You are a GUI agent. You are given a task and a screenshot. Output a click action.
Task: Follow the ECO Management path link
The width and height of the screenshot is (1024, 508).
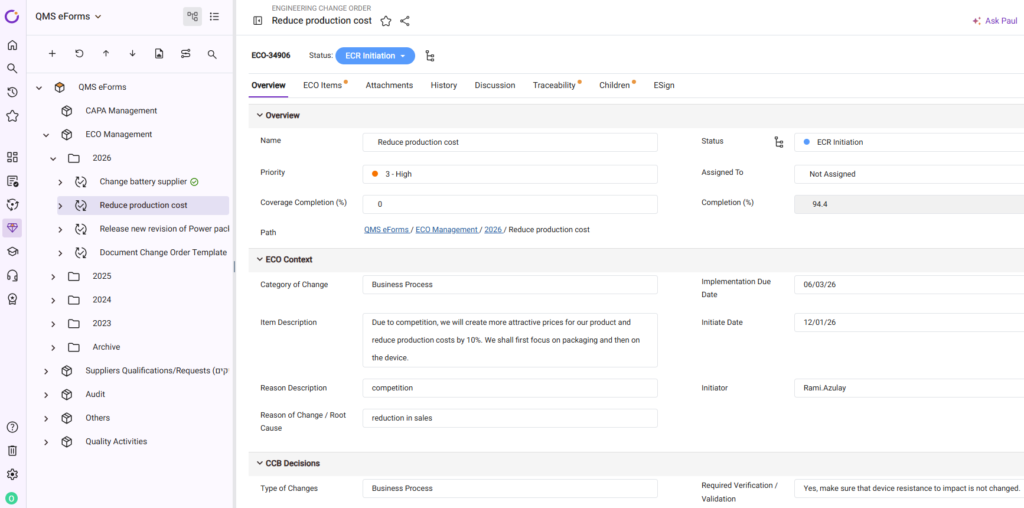pyautogui.click(x=446, y=230)
